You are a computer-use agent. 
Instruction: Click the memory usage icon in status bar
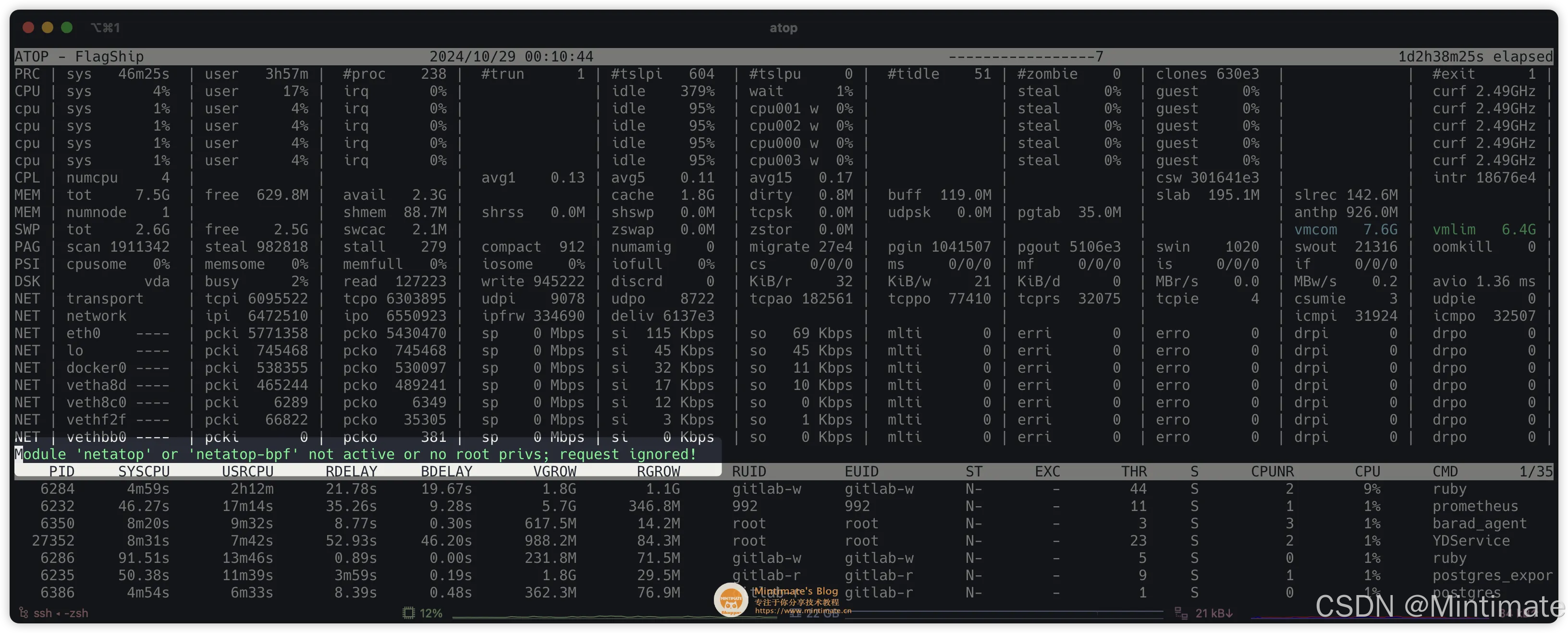point(795,613)
